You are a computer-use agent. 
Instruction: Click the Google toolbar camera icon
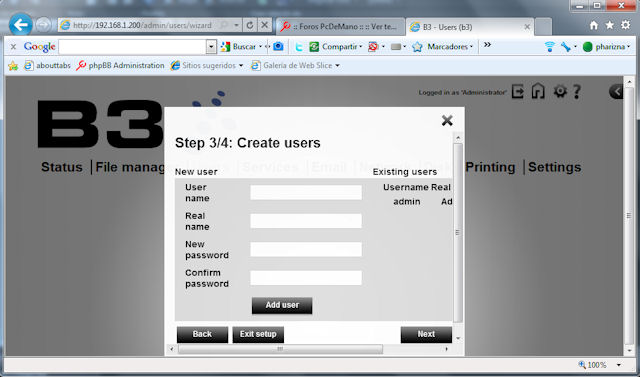(278, 47)
